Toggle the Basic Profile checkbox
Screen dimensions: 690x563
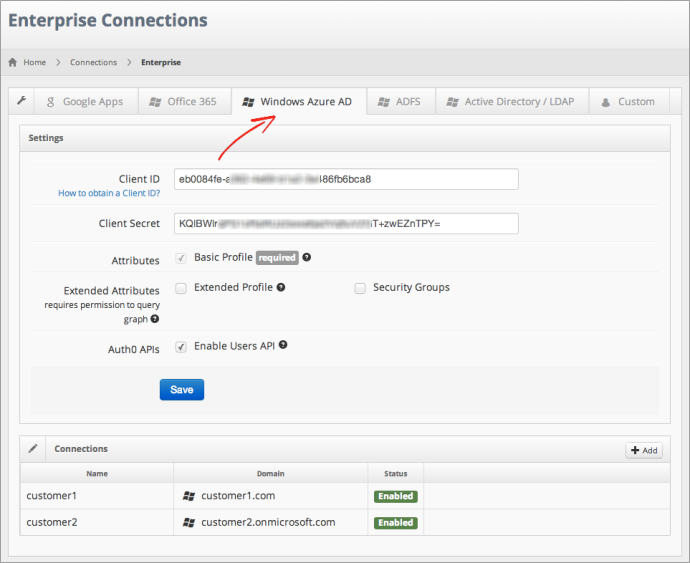coord(181,258)
